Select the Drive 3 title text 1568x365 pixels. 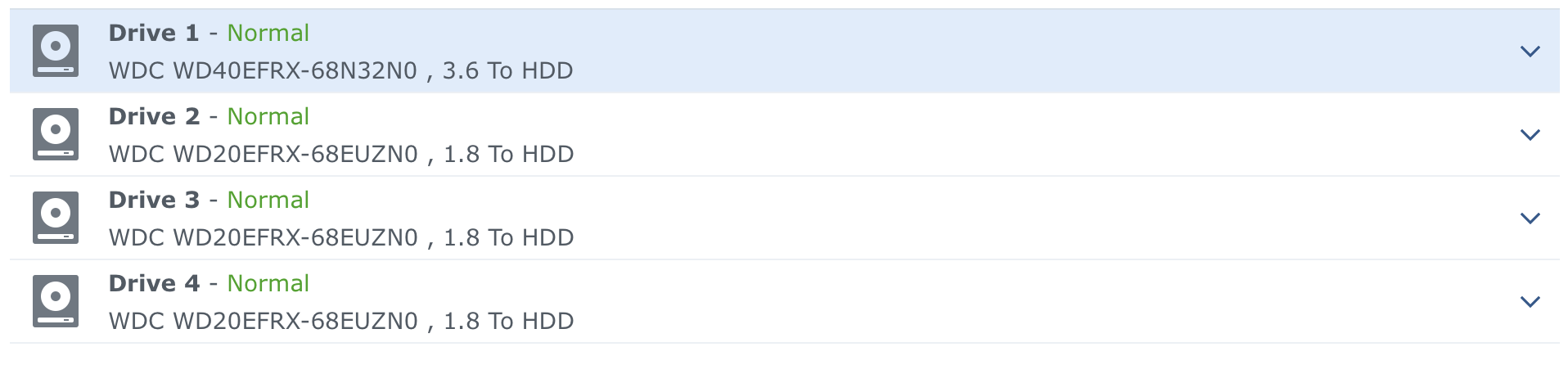[x=154, y=200]
